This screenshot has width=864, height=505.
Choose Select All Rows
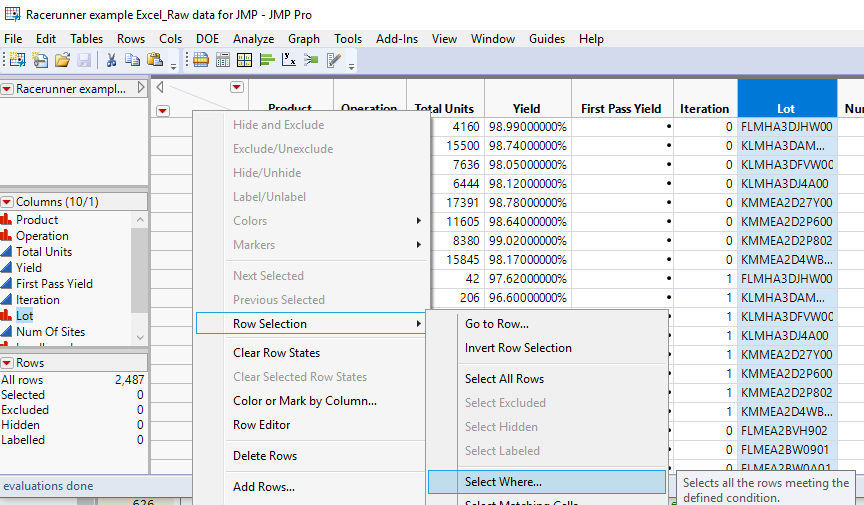pos(547,379)
